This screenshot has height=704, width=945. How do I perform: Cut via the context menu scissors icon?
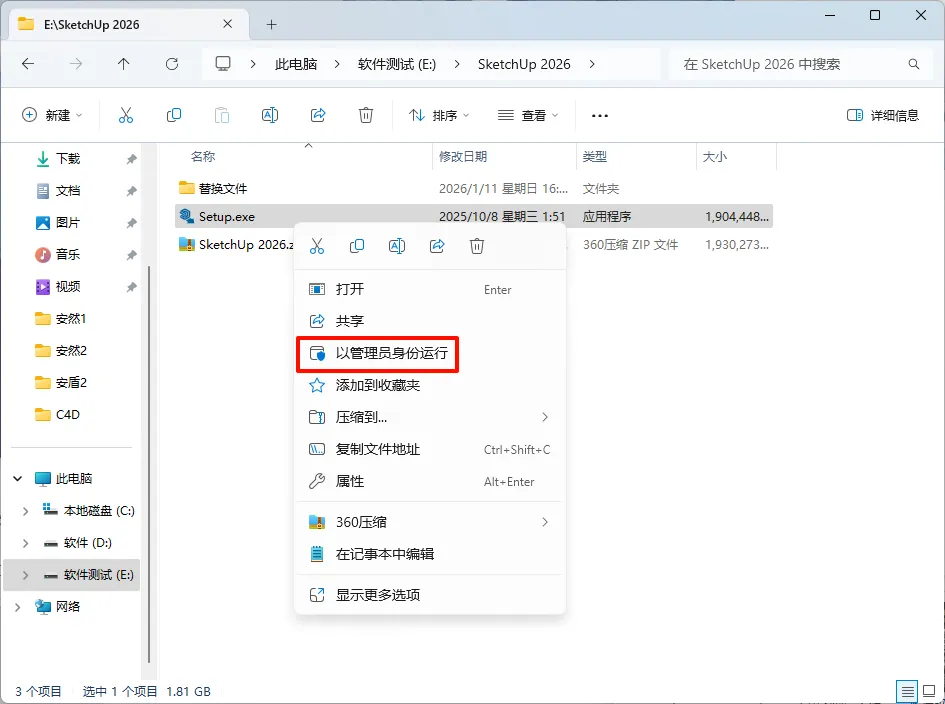pyautogui.click(x=317, y=246)
